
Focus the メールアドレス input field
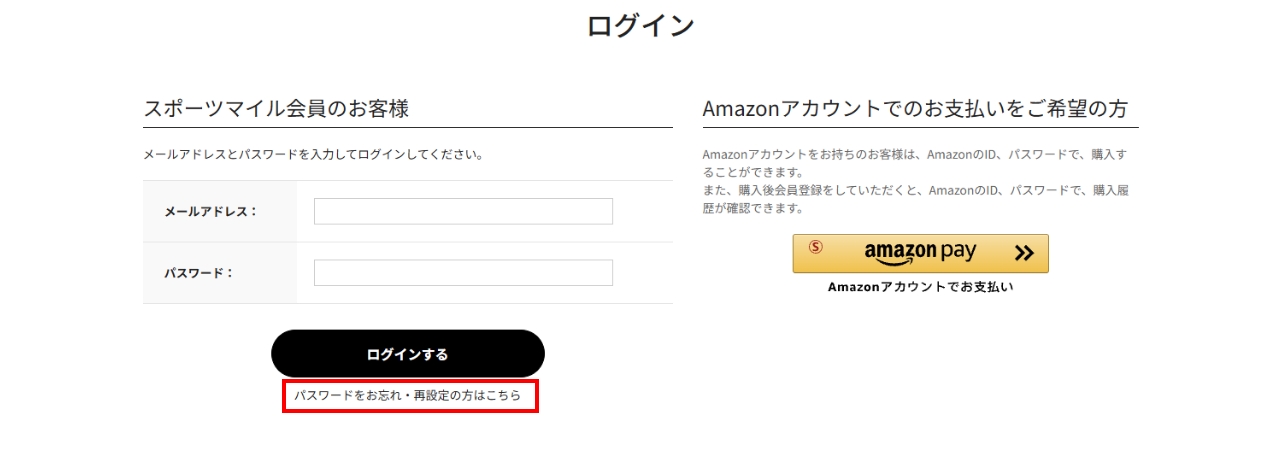click(463, 211)
